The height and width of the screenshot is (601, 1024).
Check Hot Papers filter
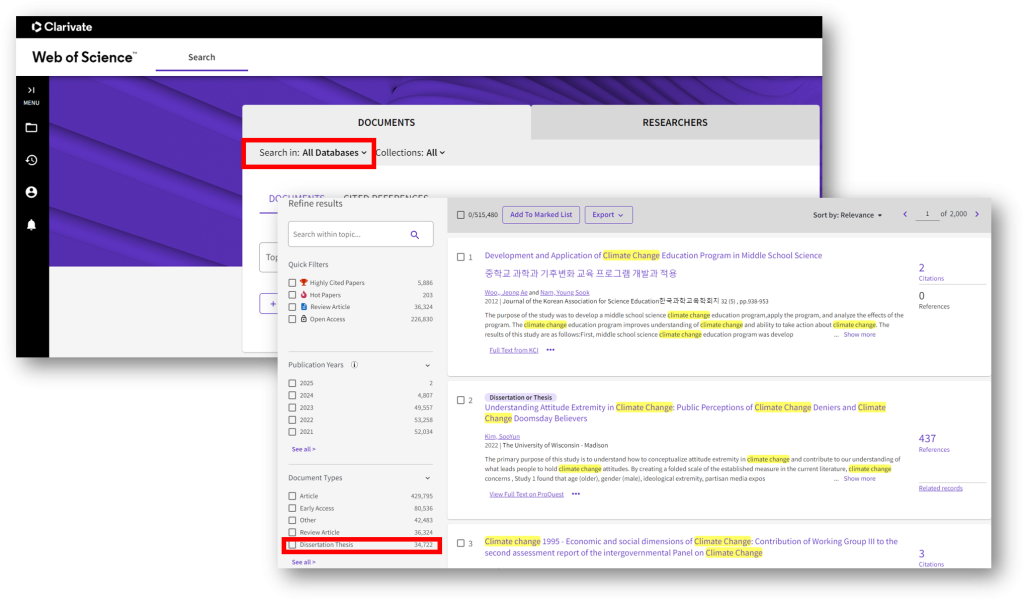293,295
